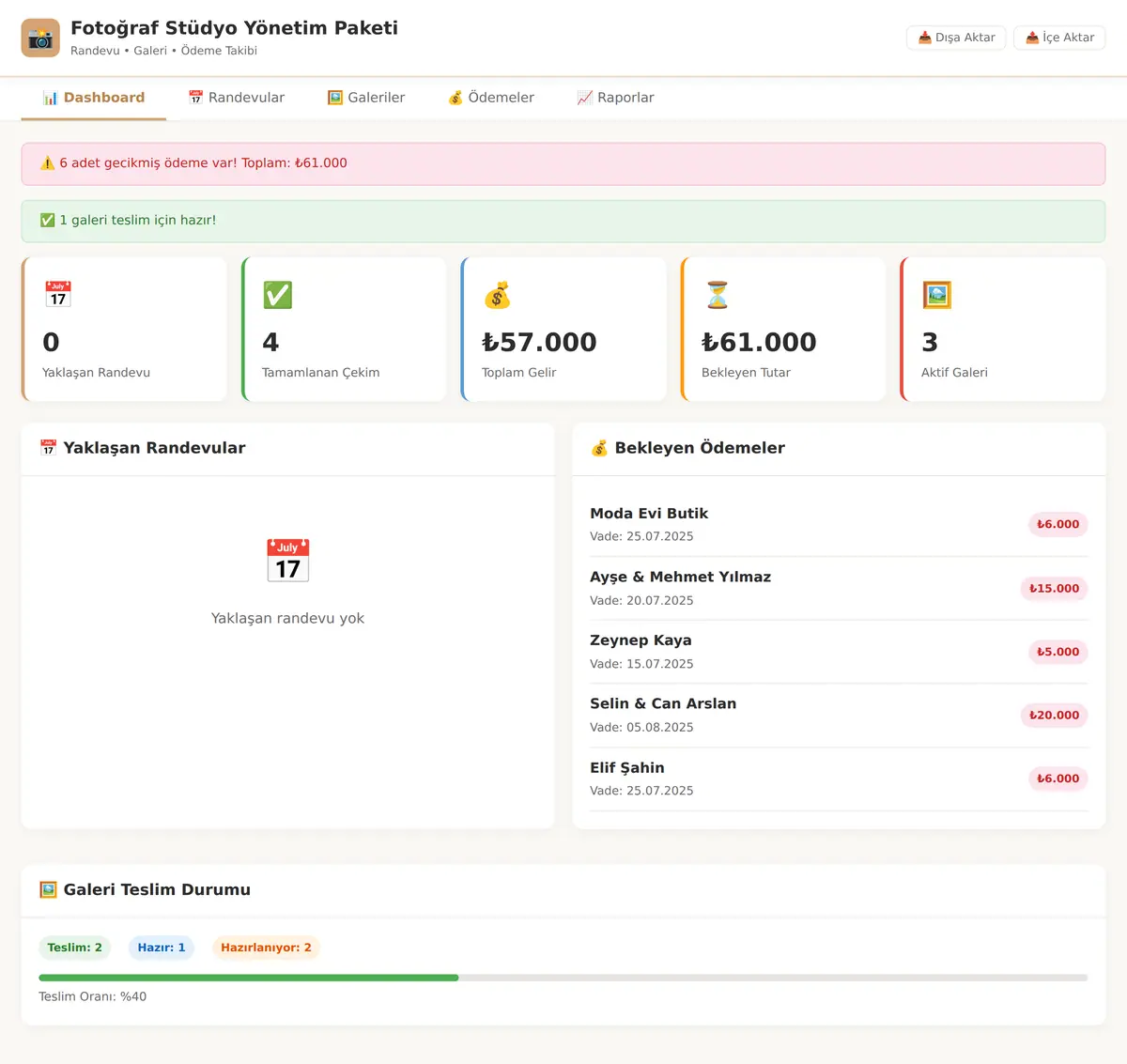
Task: Click the hourglass icon on Bekleyen Tutar card
Action: (718, 295)
